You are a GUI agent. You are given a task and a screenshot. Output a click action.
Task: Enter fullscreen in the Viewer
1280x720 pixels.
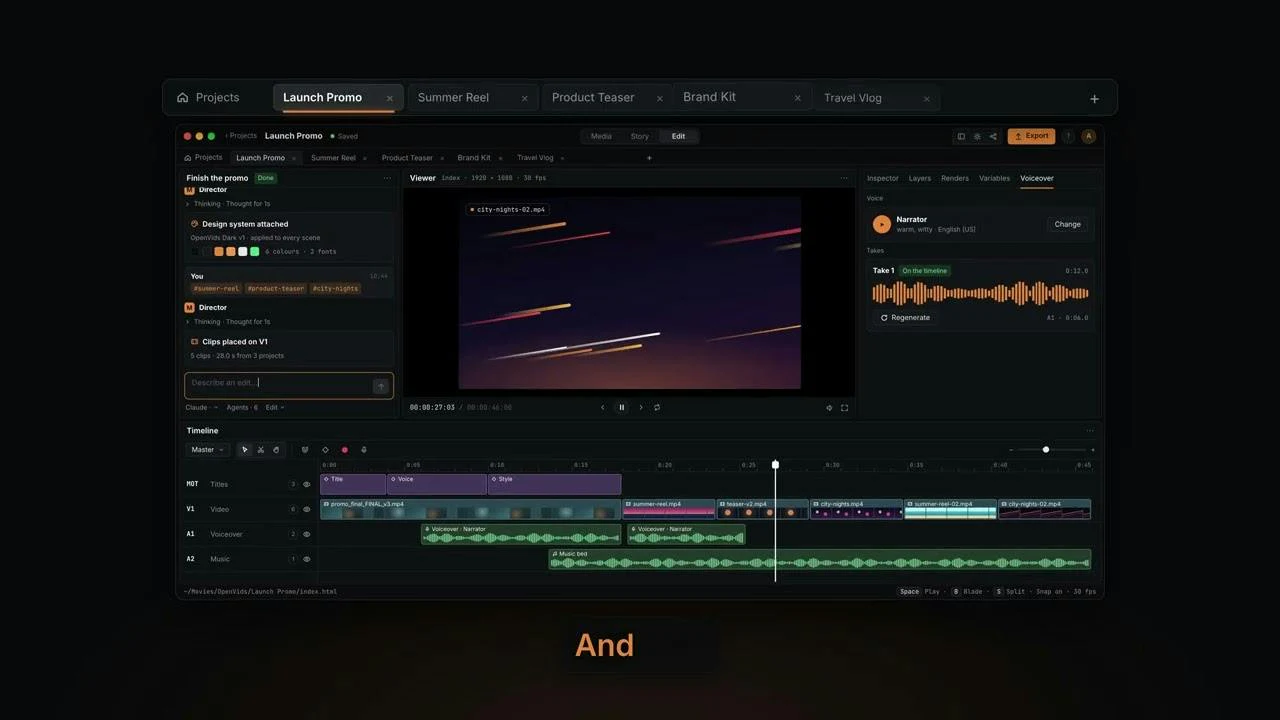coord(845,407)
